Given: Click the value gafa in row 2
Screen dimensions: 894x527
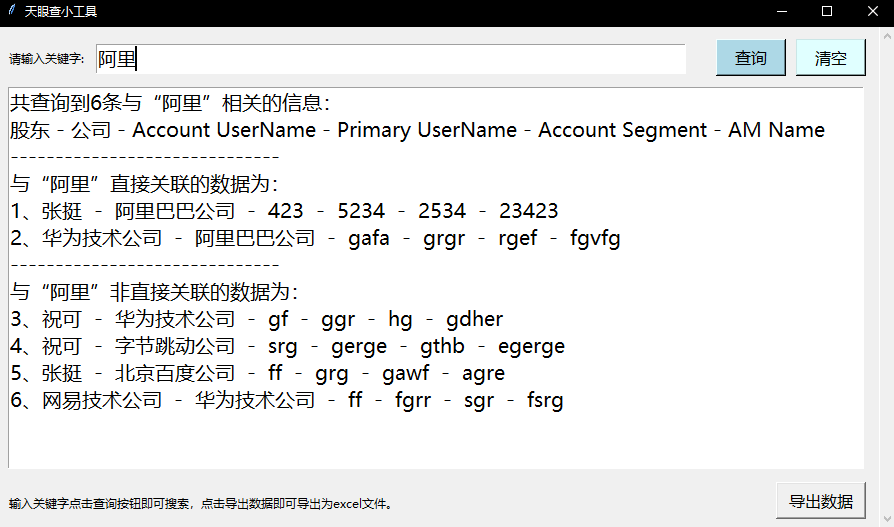Looking at the screenshot, I should (369, 238).
